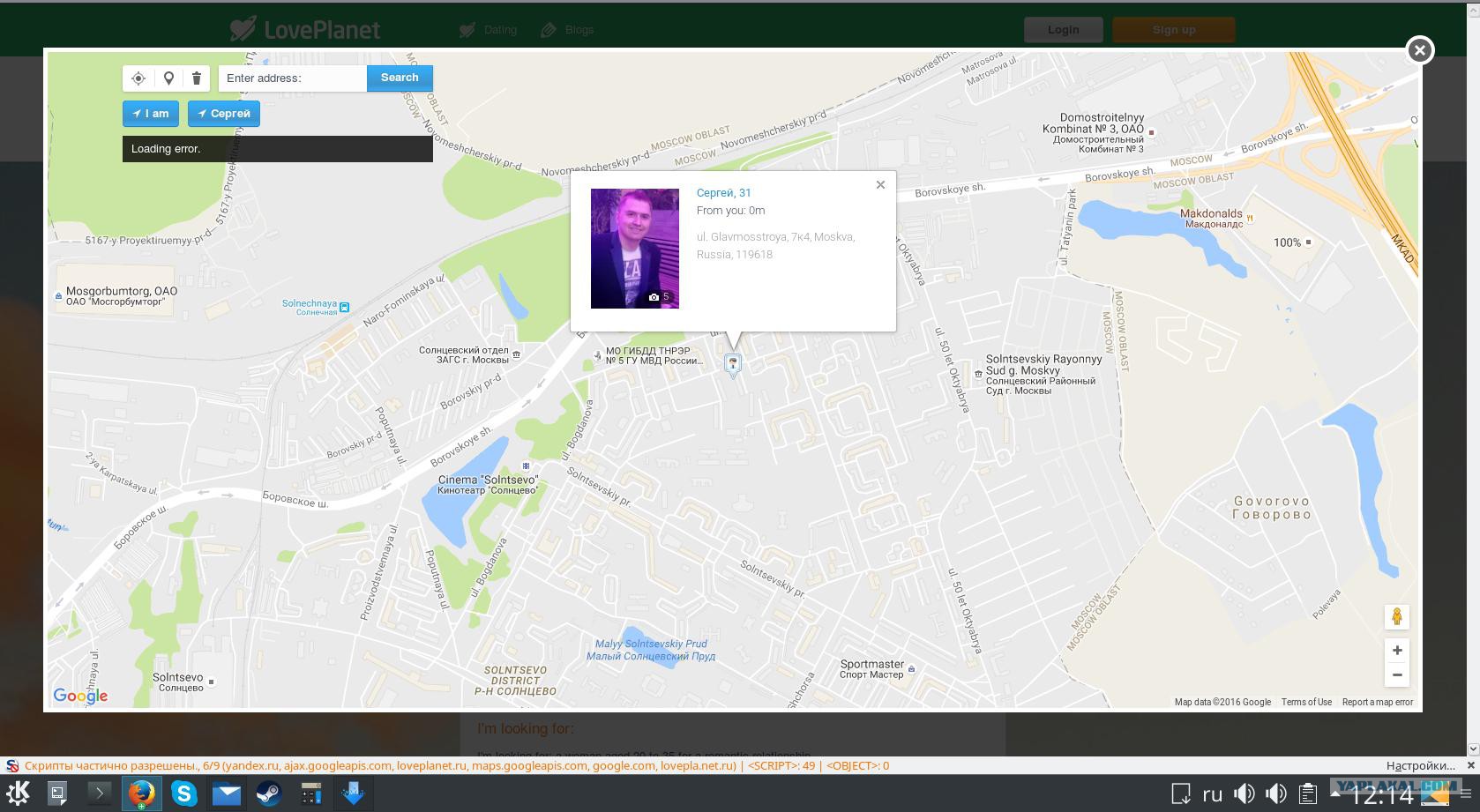Click the blue Search button
Image resolution: width=1480 pixels, height=812 pixels.
click(400, 78)
